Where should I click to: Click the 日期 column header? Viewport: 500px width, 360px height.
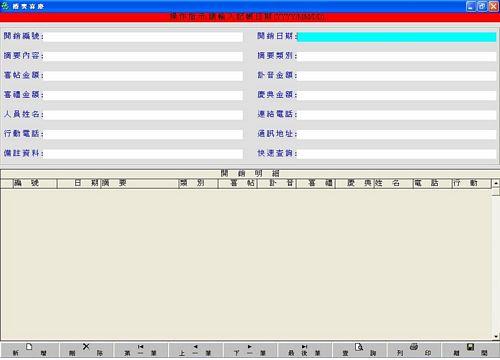point(79,183)
